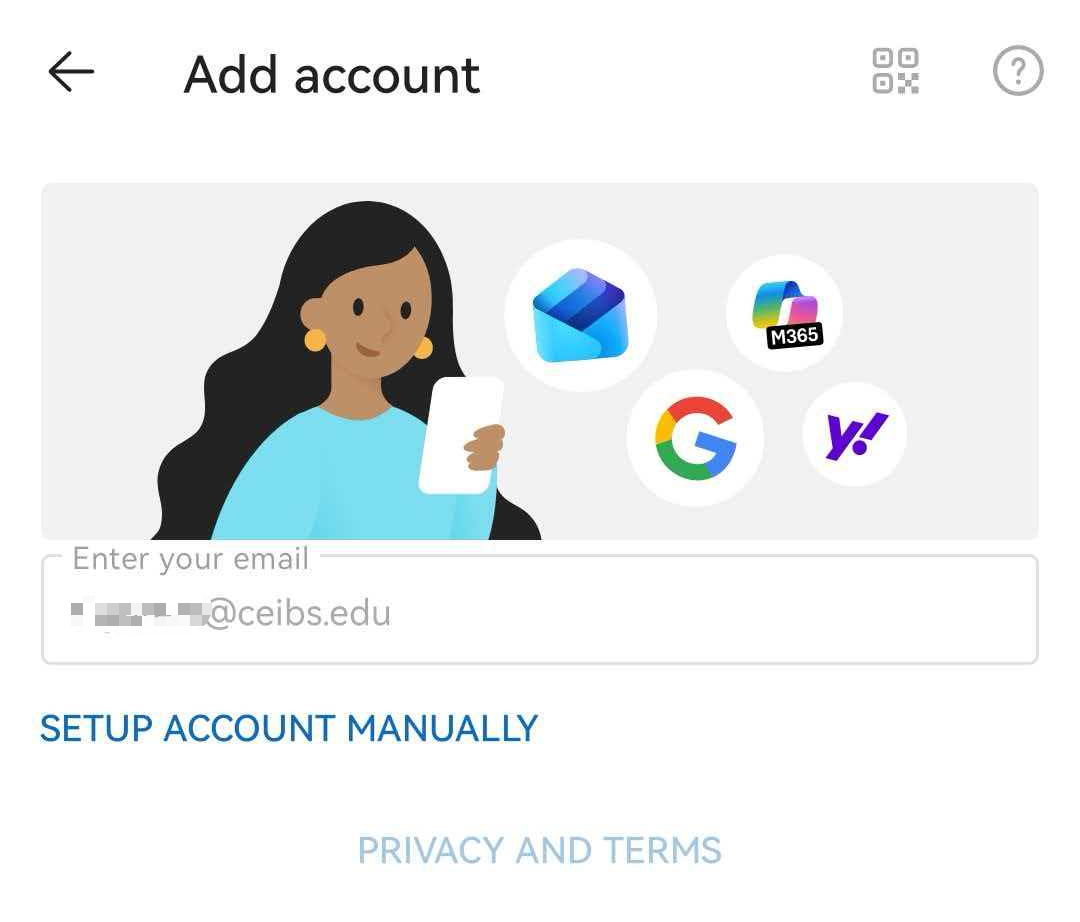
Task: Tap the Add account title text
Action: coord(331,74)
